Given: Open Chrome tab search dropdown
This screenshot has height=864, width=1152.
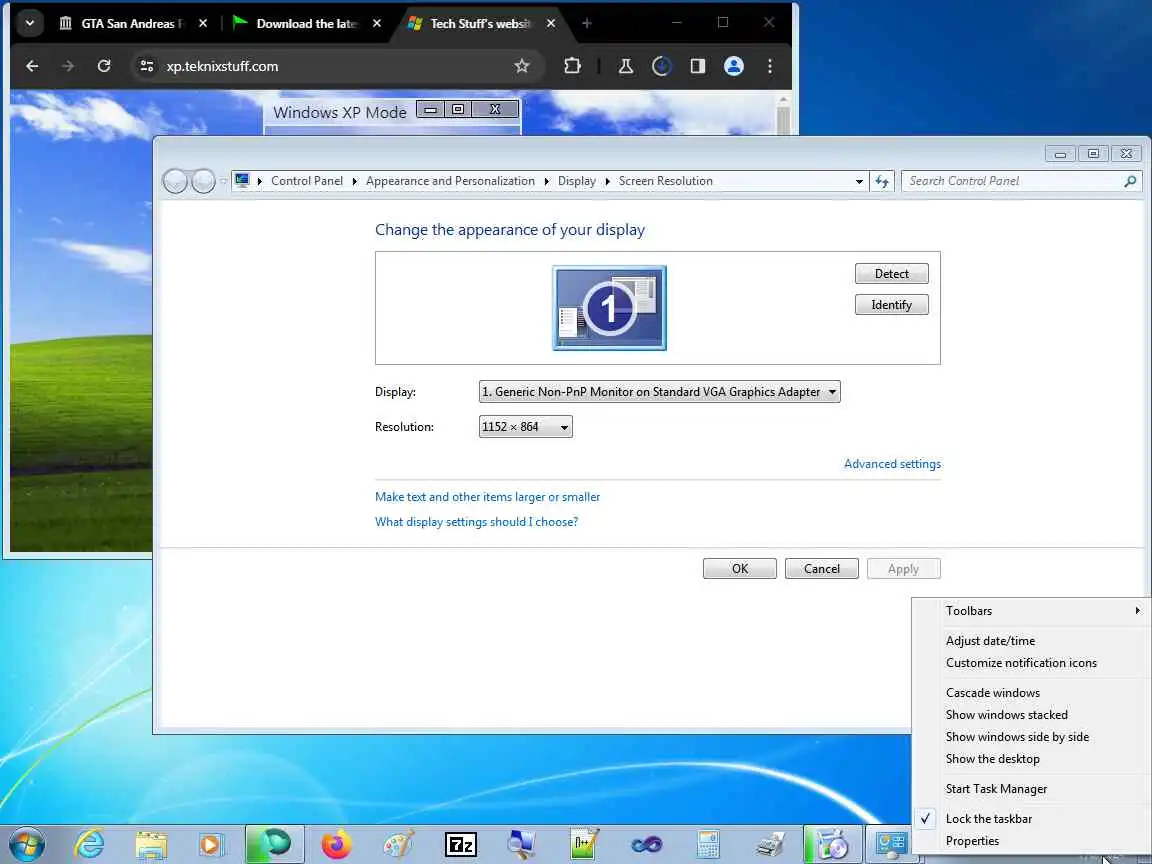Looking at the screenshot, I should (29, 24).
